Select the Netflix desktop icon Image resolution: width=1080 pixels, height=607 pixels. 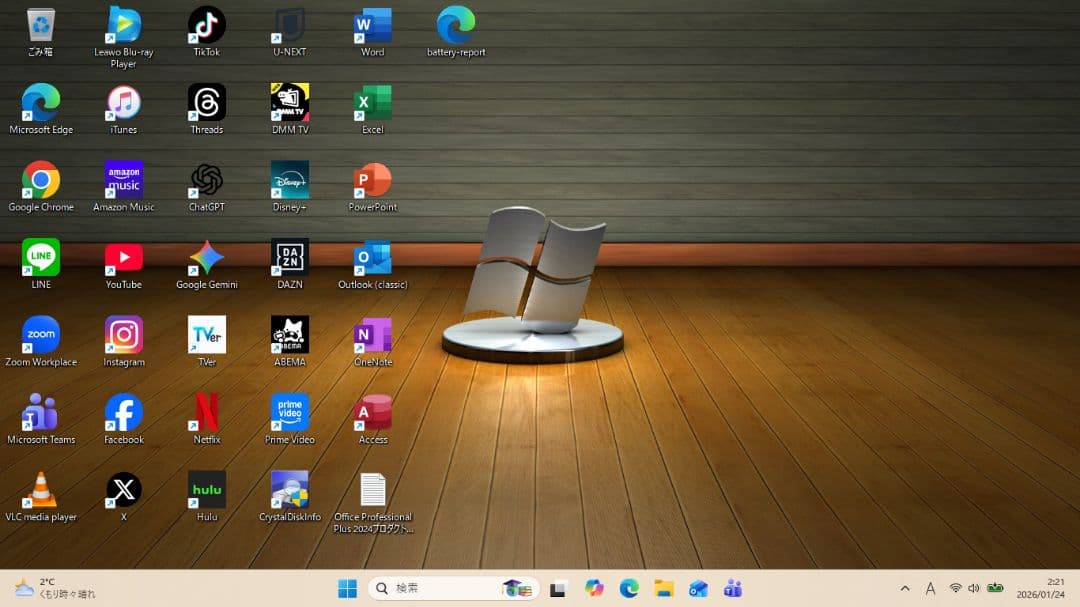207,413
